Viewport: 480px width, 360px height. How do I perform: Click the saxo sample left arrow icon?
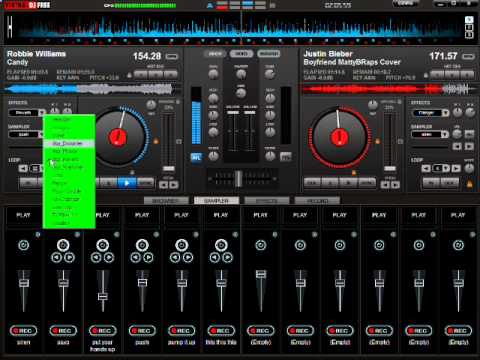pos(57,258)
